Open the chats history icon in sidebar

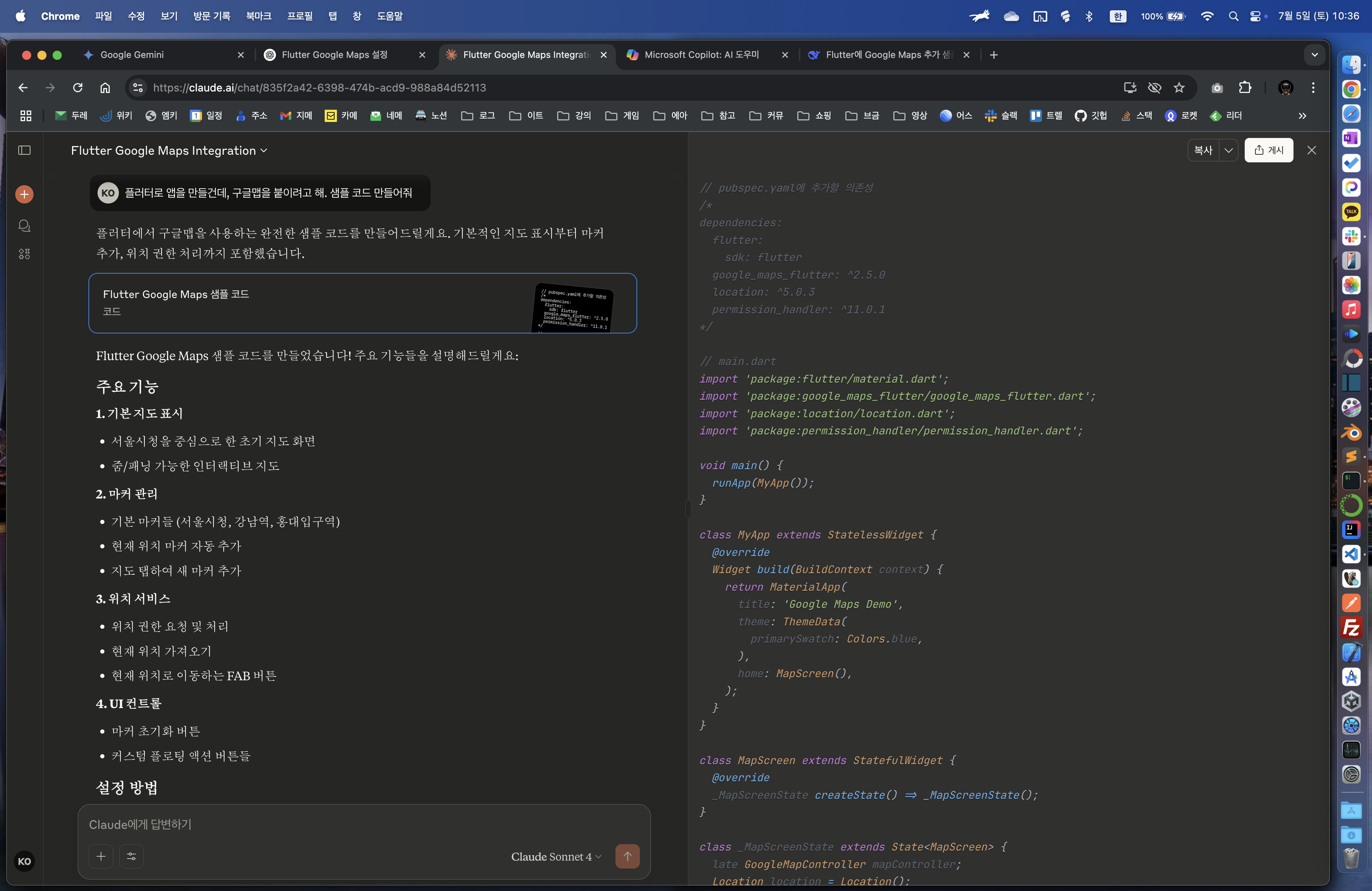(24, 225)
